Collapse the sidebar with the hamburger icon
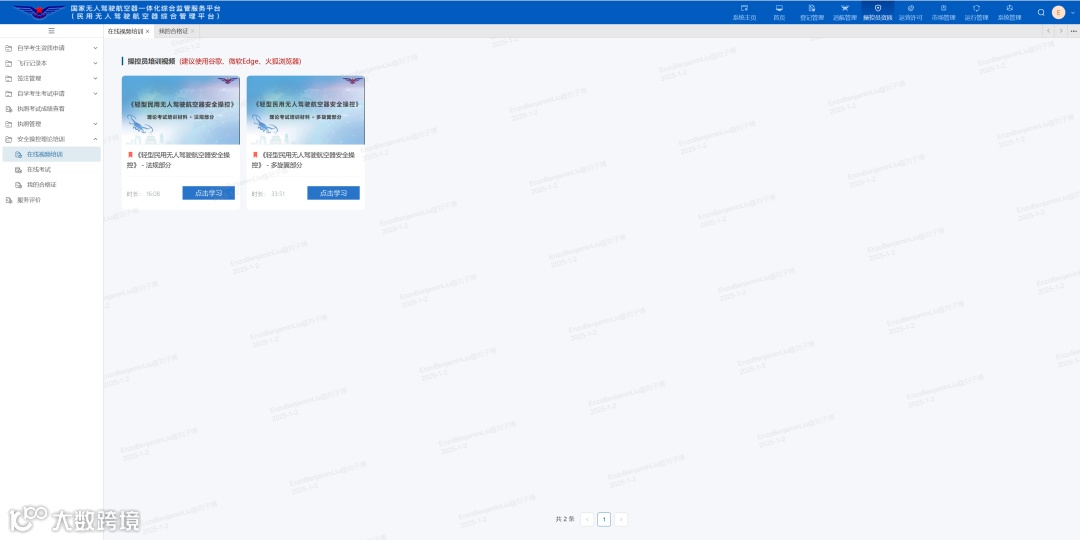Viewport: 1080px width, 540px height. tap(52, 31)
